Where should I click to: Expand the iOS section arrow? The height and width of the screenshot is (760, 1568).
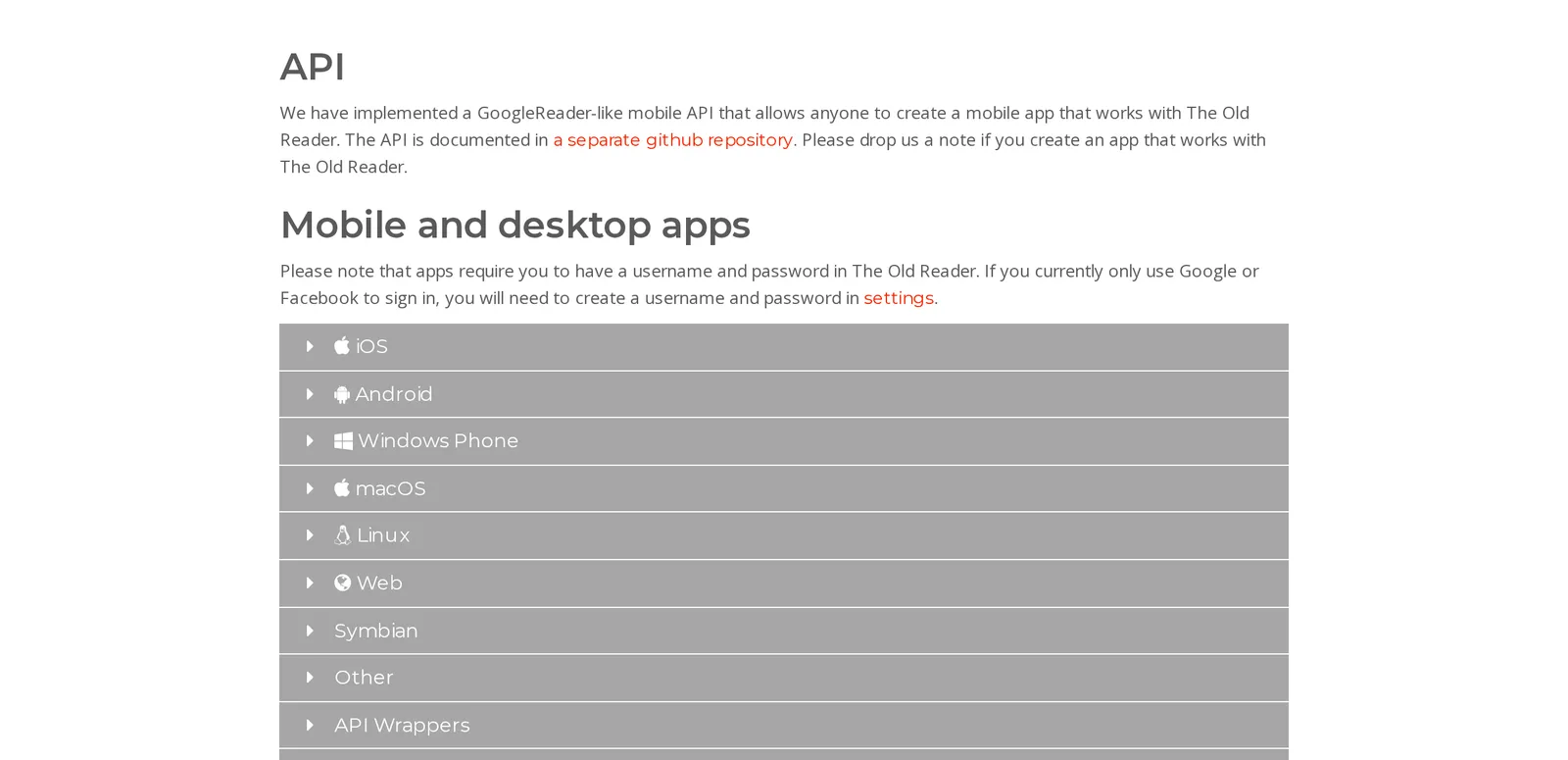310,346
